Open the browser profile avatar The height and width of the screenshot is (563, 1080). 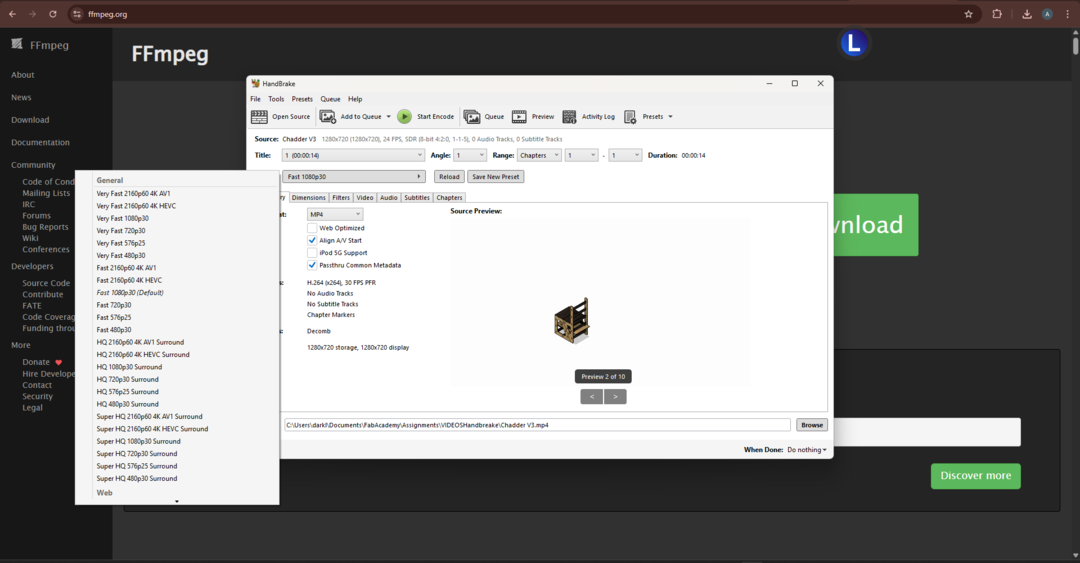coord(1047,14)
